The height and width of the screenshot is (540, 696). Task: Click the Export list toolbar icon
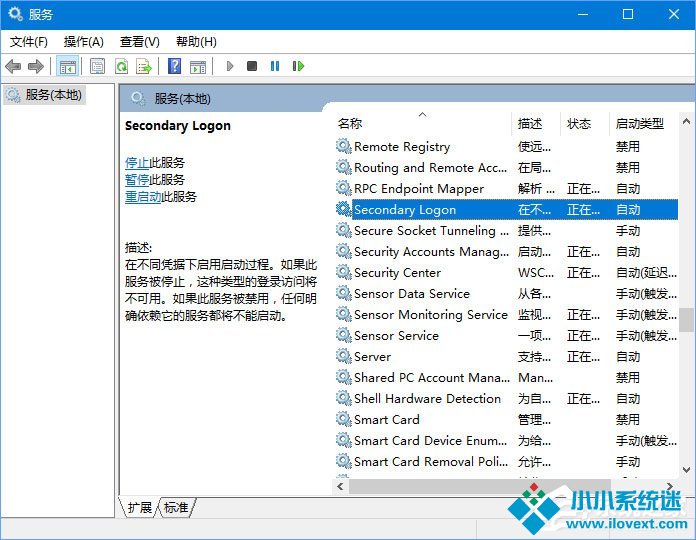[144, 67]
